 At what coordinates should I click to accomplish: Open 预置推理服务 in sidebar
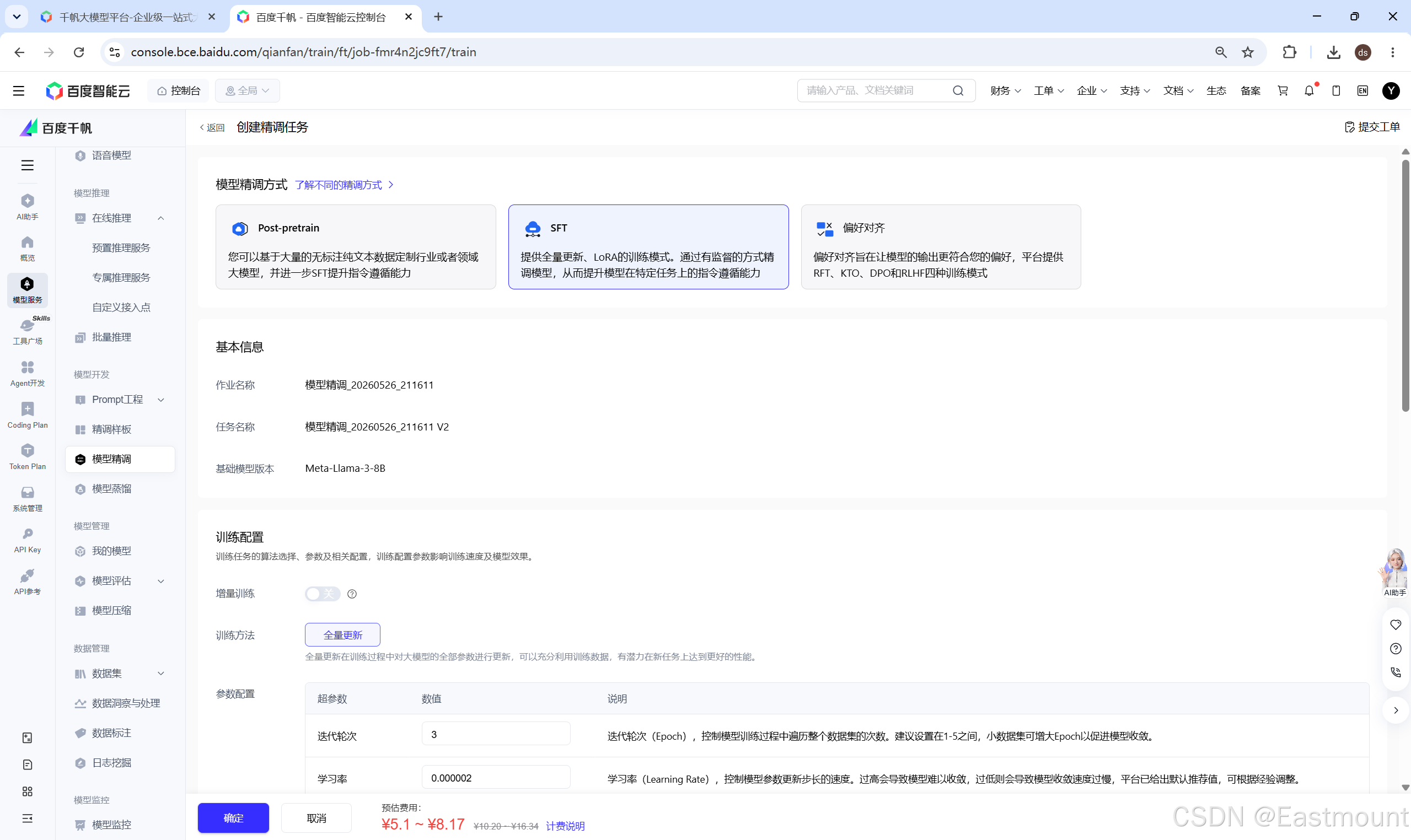(x=121, y=248)
